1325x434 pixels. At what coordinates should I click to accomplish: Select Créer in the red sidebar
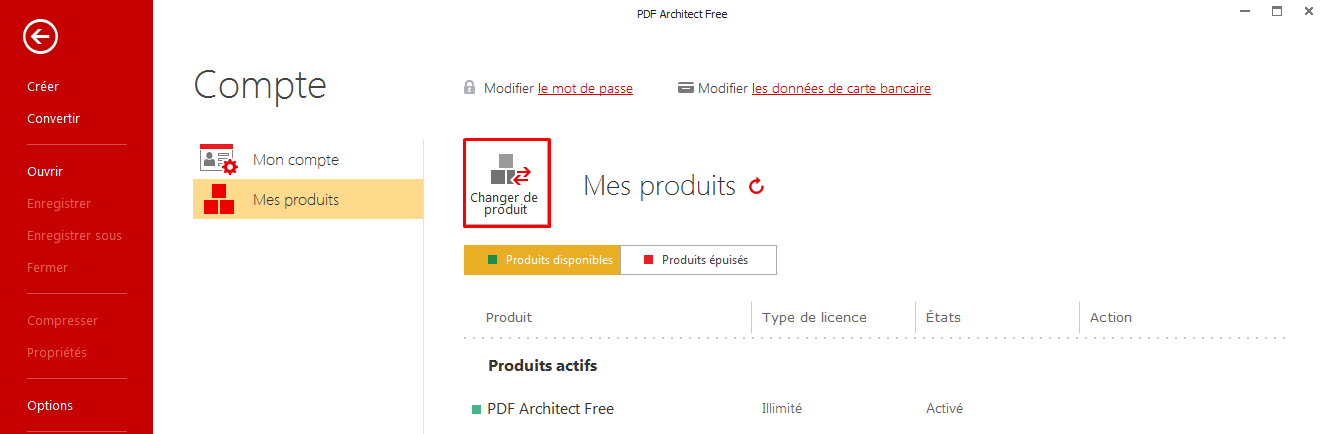pos(43,87)
